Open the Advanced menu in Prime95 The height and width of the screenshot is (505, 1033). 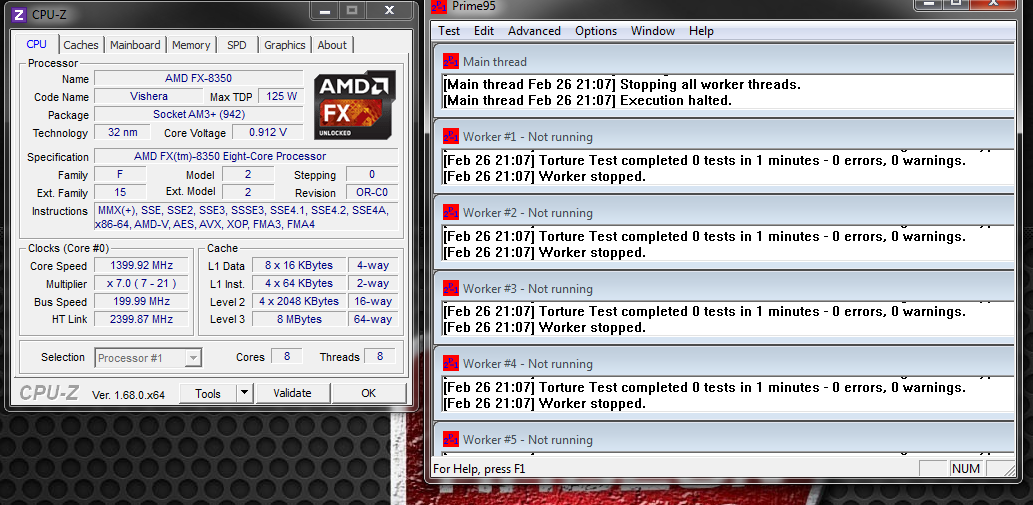(x=534, y=31)
